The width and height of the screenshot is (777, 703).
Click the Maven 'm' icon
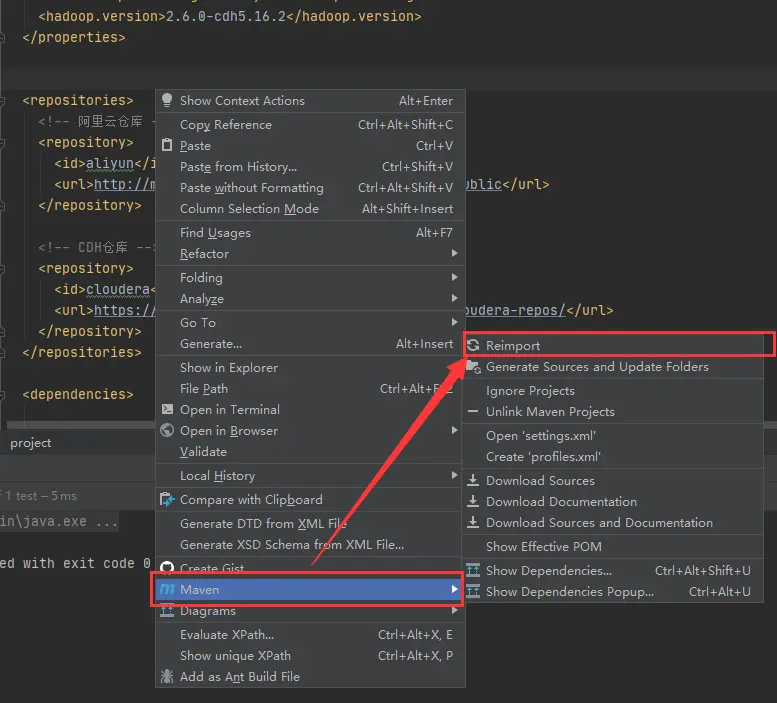(167, 590)
